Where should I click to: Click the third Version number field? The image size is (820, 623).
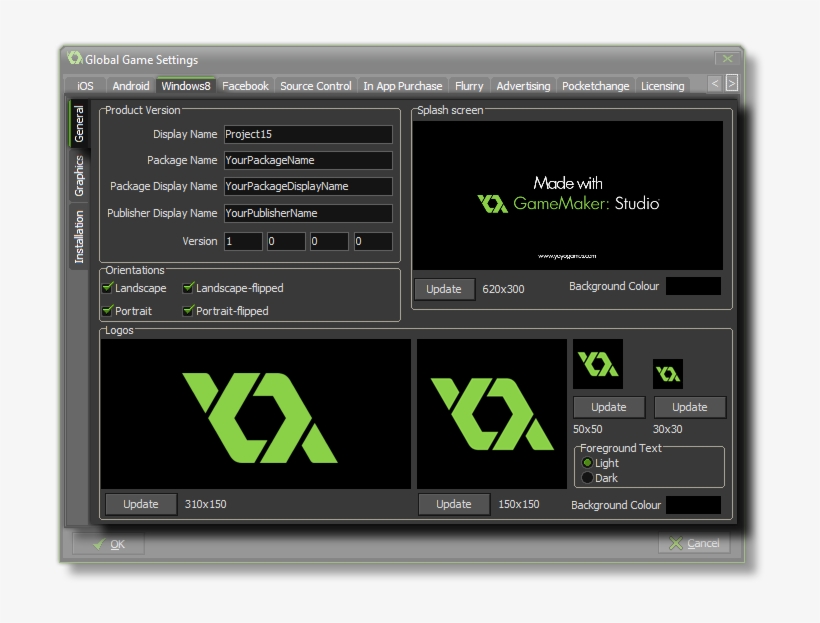(329, 242)
